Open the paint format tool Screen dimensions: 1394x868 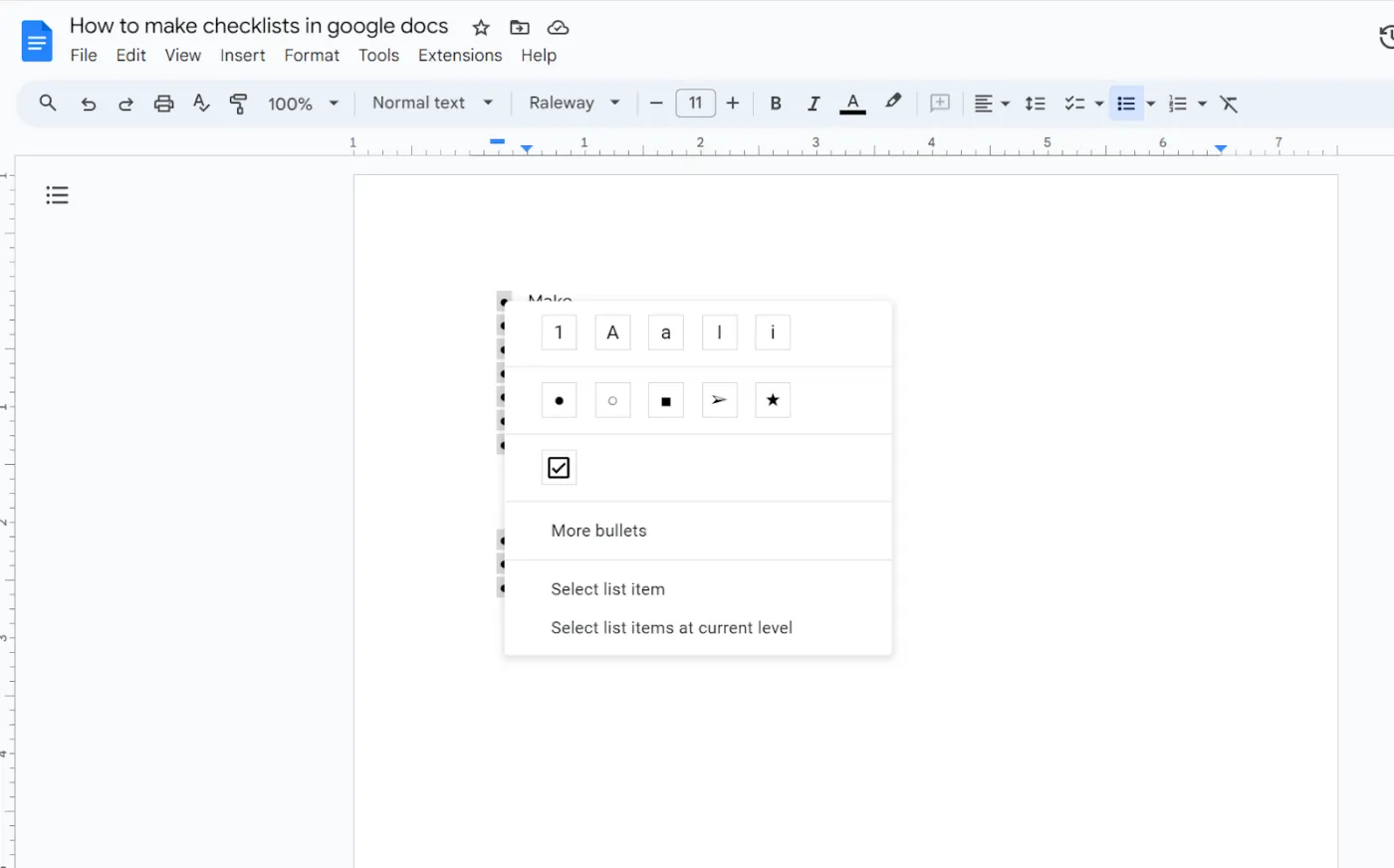click(239, 103)
